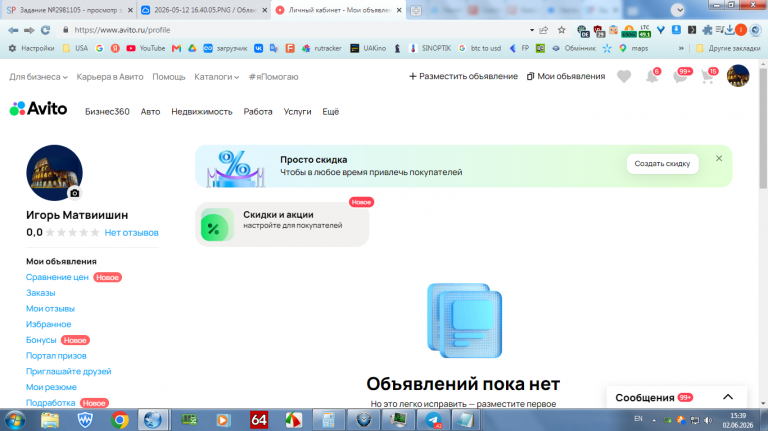768x431 pixels.
Task: Click the Avito logo
Action: 38,109
